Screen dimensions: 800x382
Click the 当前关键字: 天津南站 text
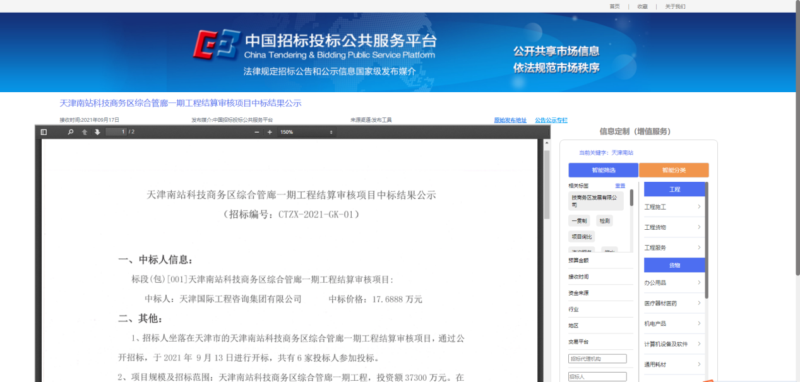click(606, 153)
